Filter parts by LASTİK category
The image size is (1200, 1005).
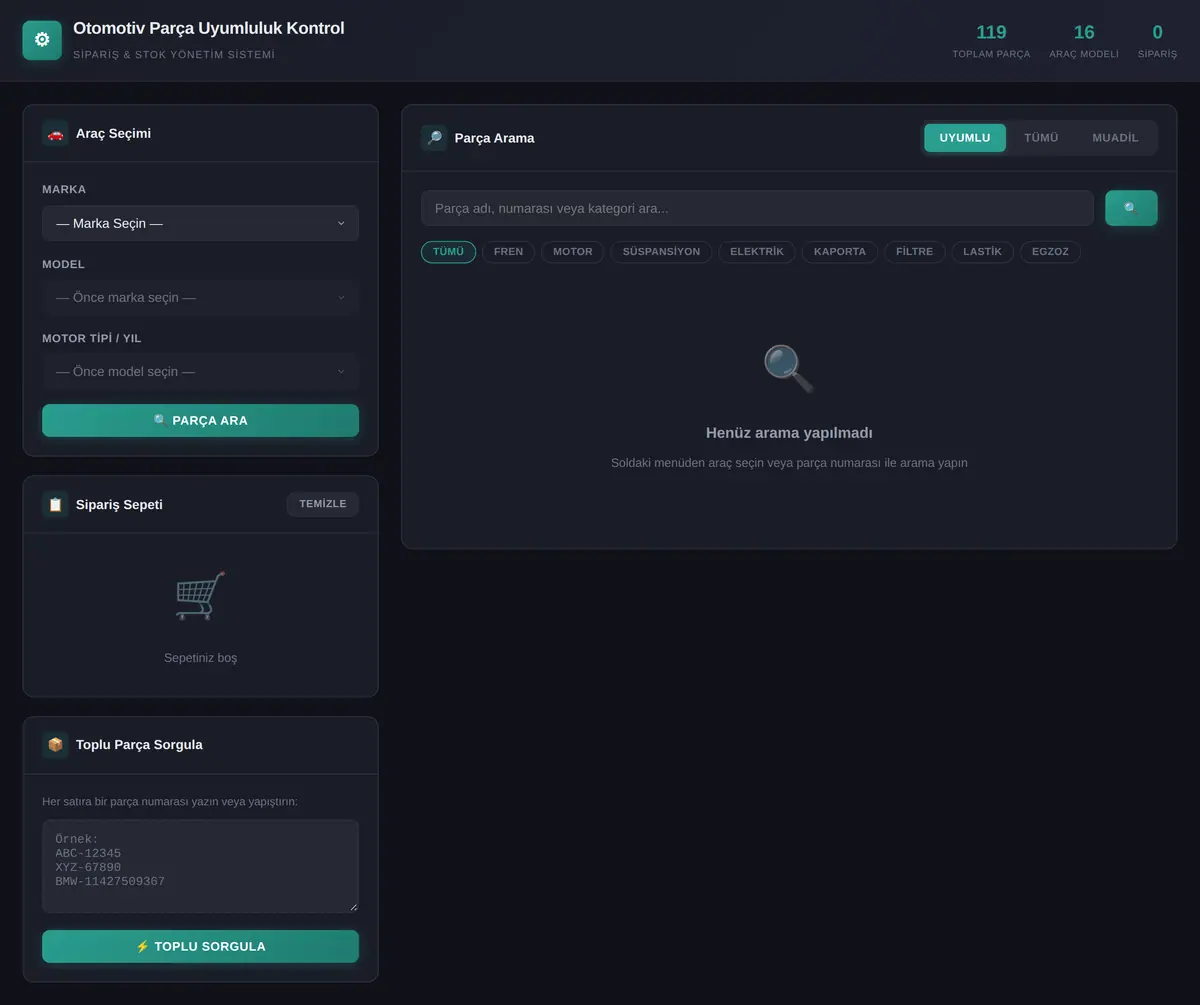coord(982,252)
